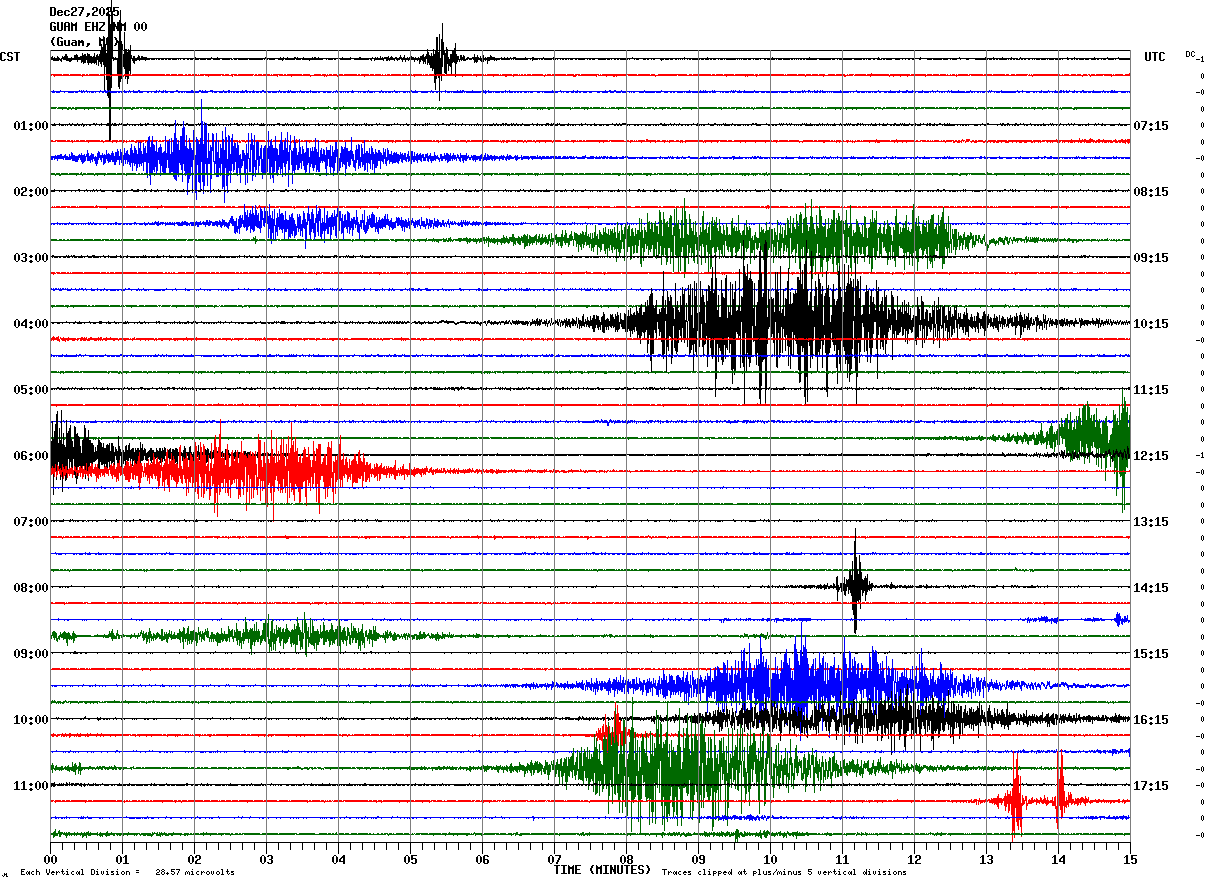Click the 11 minute tick label

click(x=842, y=859)
